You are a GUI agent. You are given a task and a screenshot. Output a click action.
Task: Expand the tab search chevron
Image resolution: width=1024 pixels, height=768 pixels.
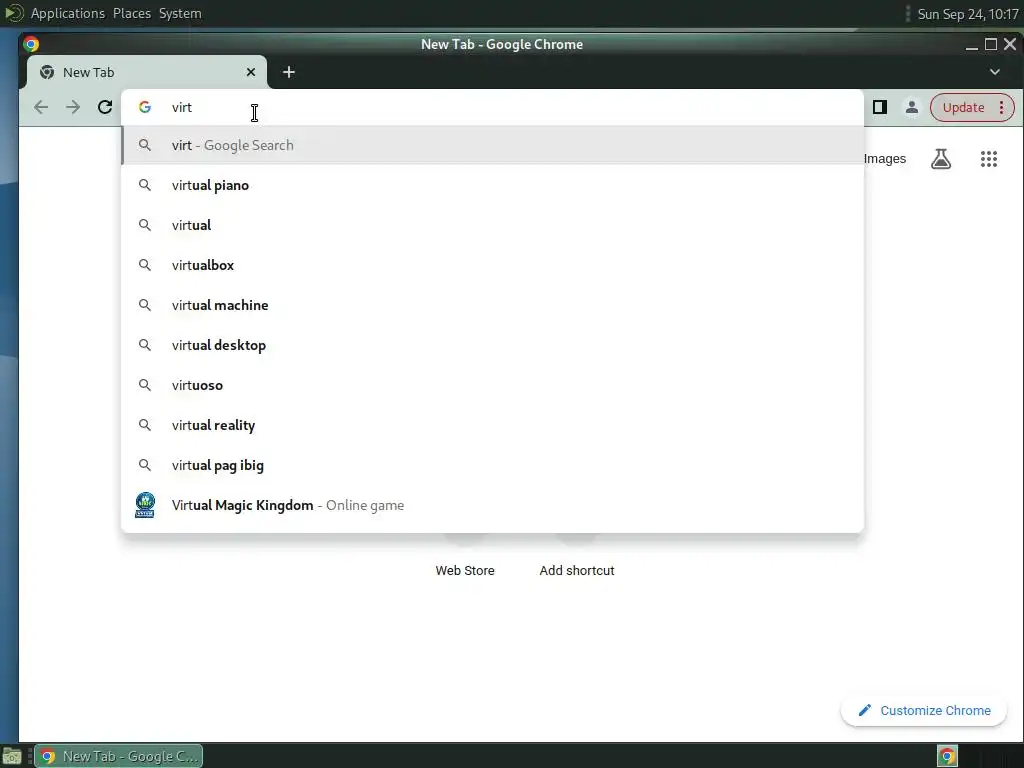point(995,72)
